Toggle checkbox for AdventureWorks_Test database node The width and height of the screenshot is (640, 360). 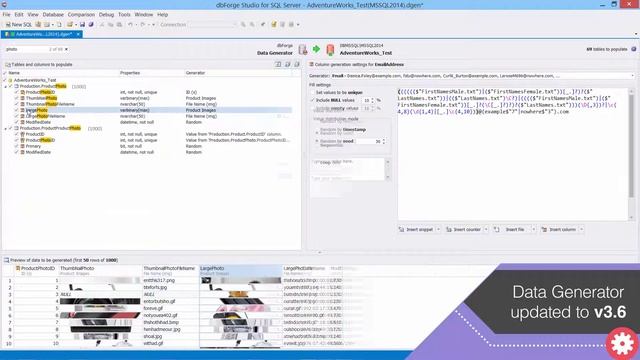click(x=5, y=80)
